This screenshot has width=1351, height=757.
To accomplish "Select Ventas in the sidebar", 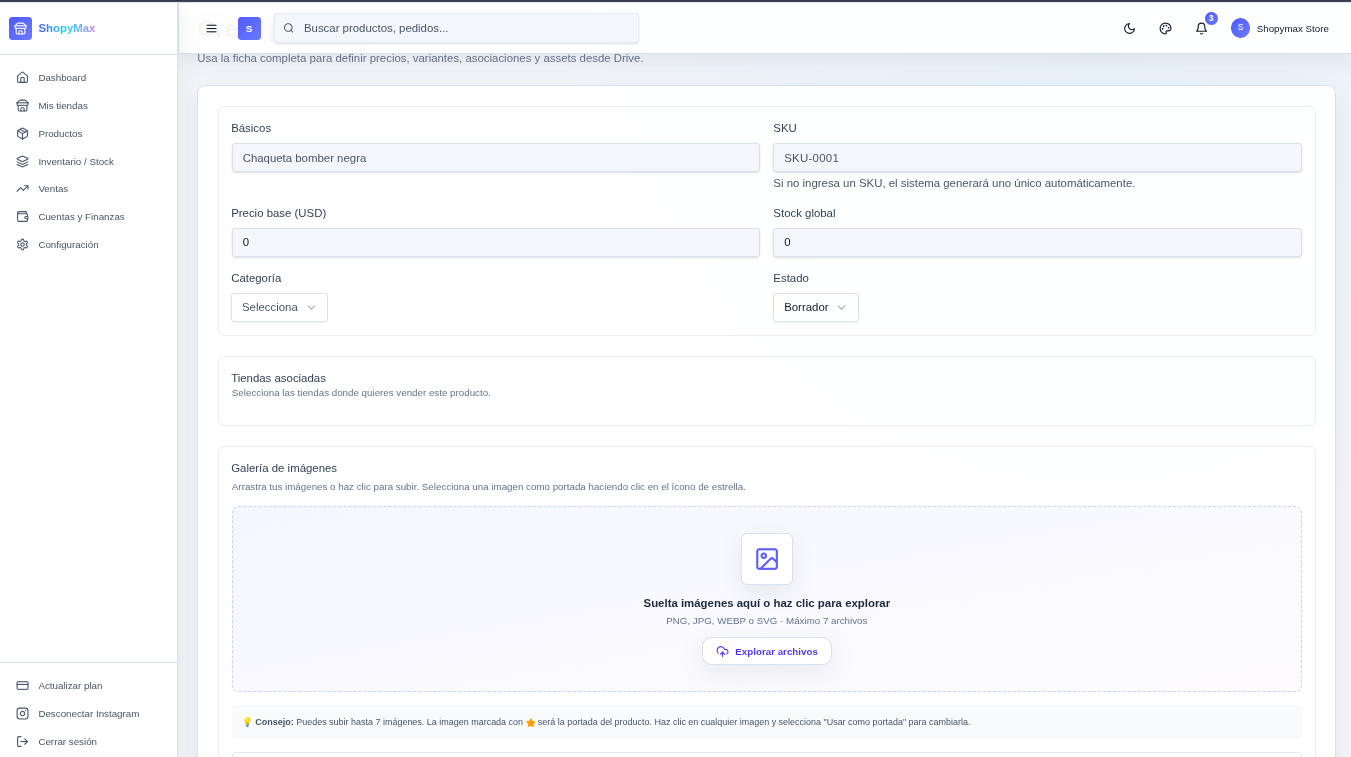I will (53, 188).
